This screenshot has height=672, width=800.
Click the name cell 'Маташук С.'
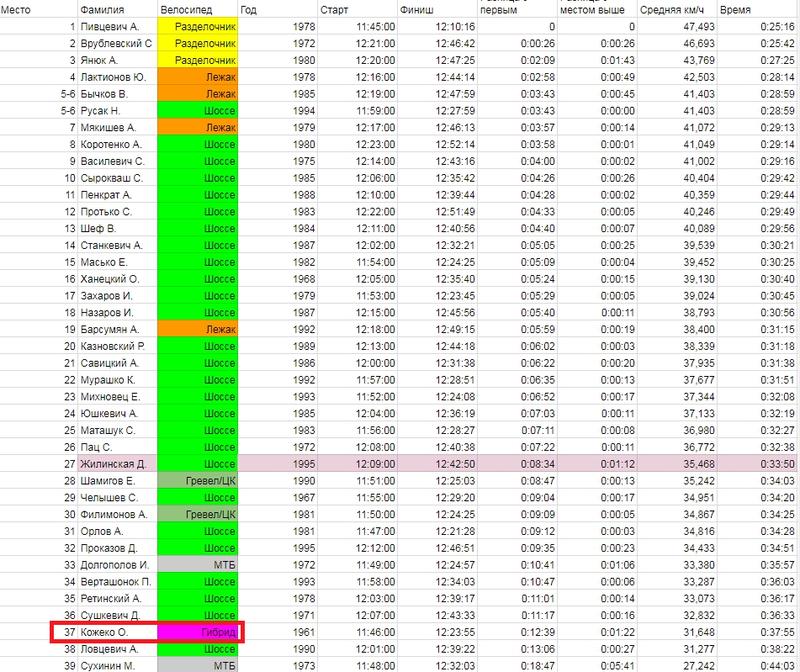[x=118, y=431]
